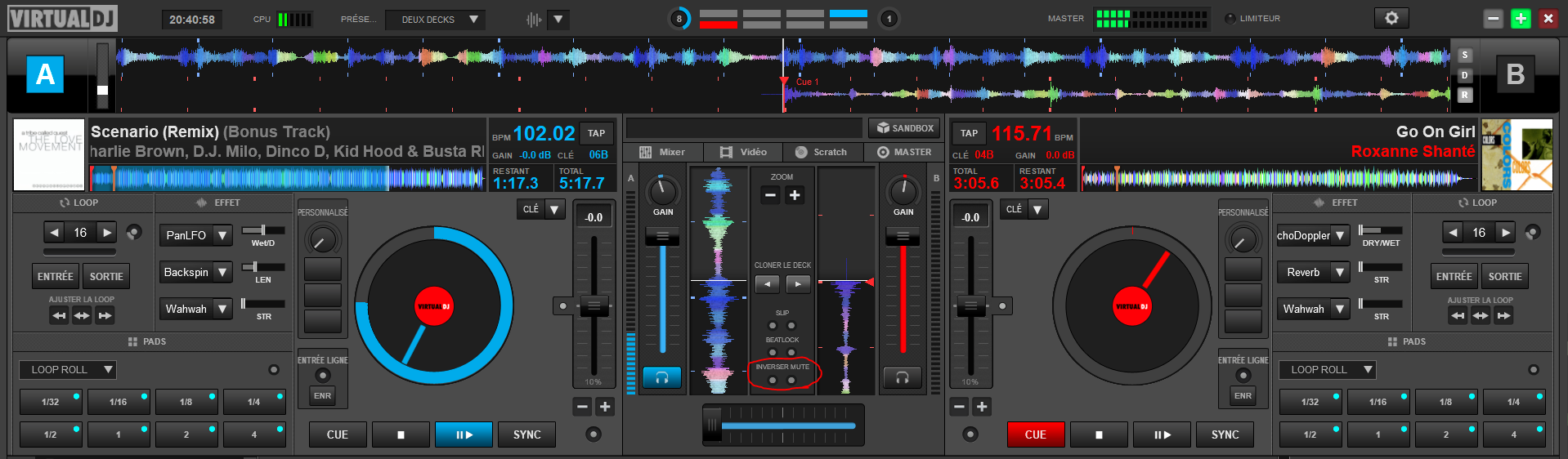Click the deck B CUE button
The height and width of the screenshot is (459, 1568).
point(1035,434)
